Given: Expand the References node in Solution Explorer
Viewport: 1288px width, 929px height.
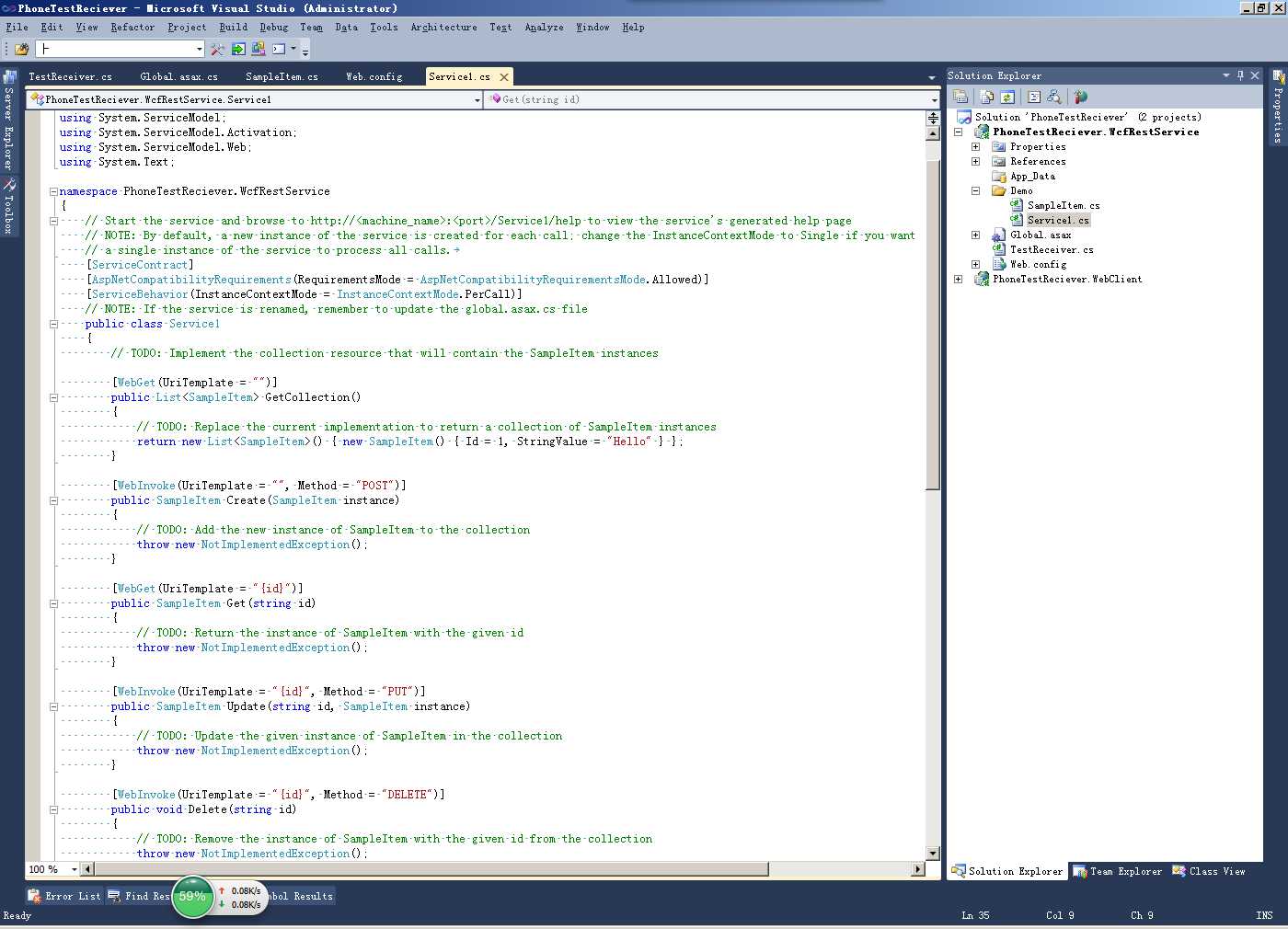Looking at the screenshot, I should (x=975, y=161).
